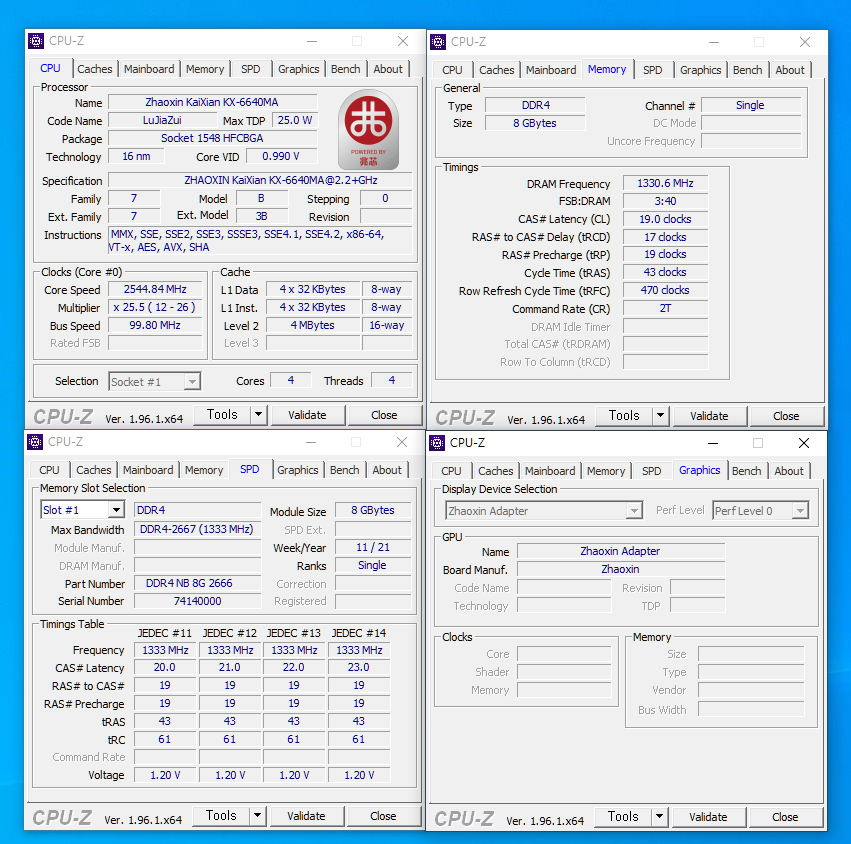Click Close button in Memory window
The image size is (851, 844).
tap(786, 416)
